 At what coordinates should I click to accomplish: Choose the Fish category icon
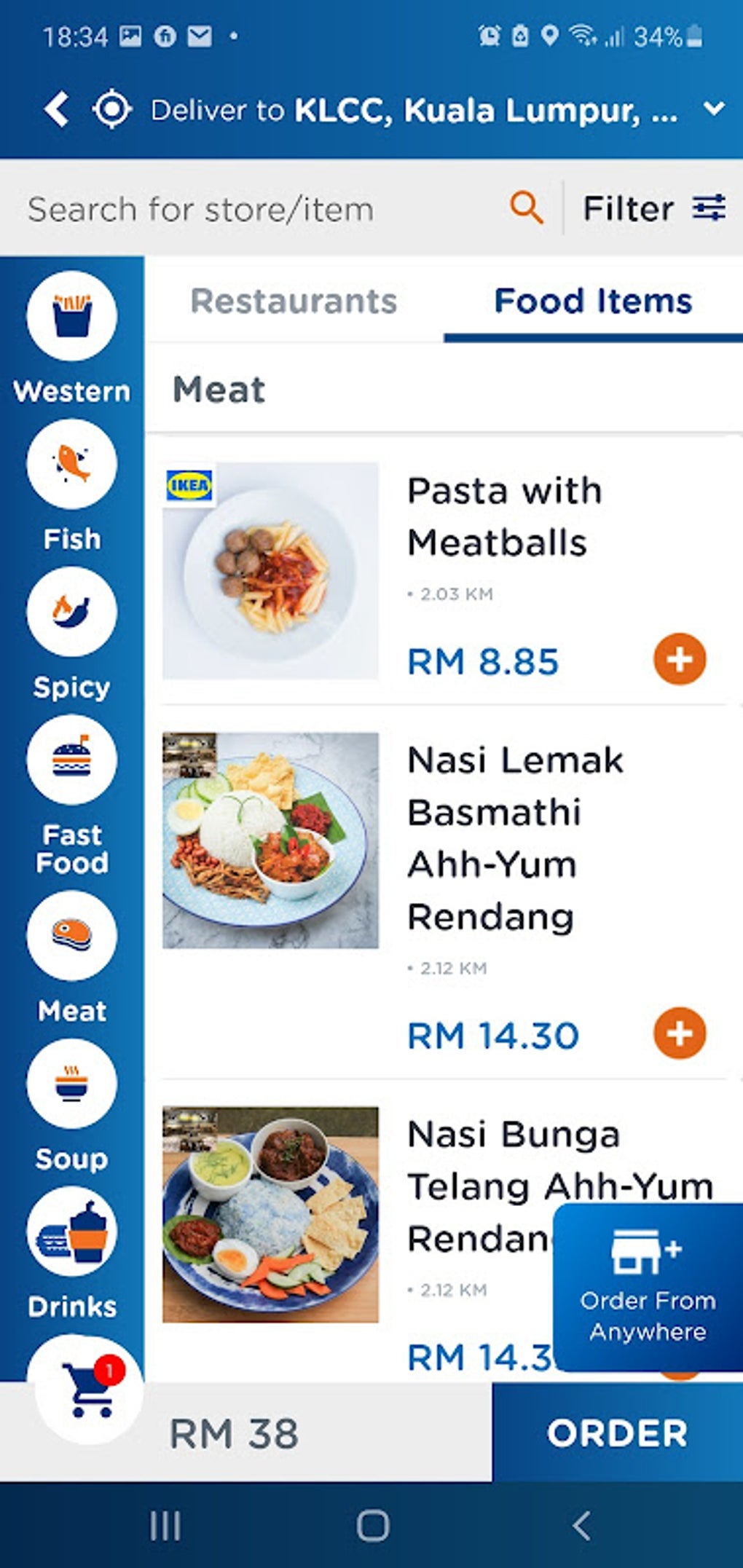pyautogui.click(x=71, y=464)
